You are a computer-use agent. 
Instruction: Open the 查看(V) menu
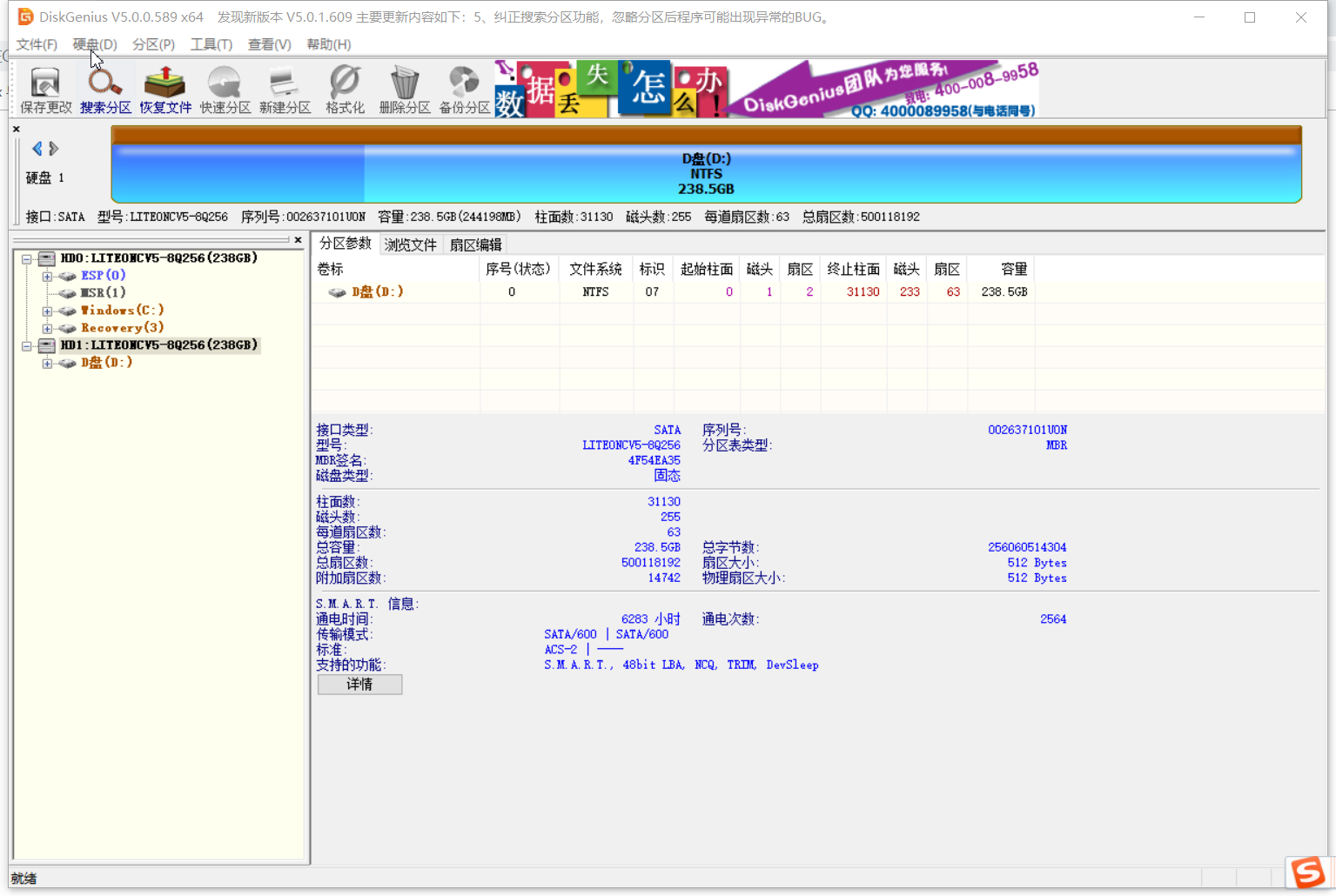point(270,44)
